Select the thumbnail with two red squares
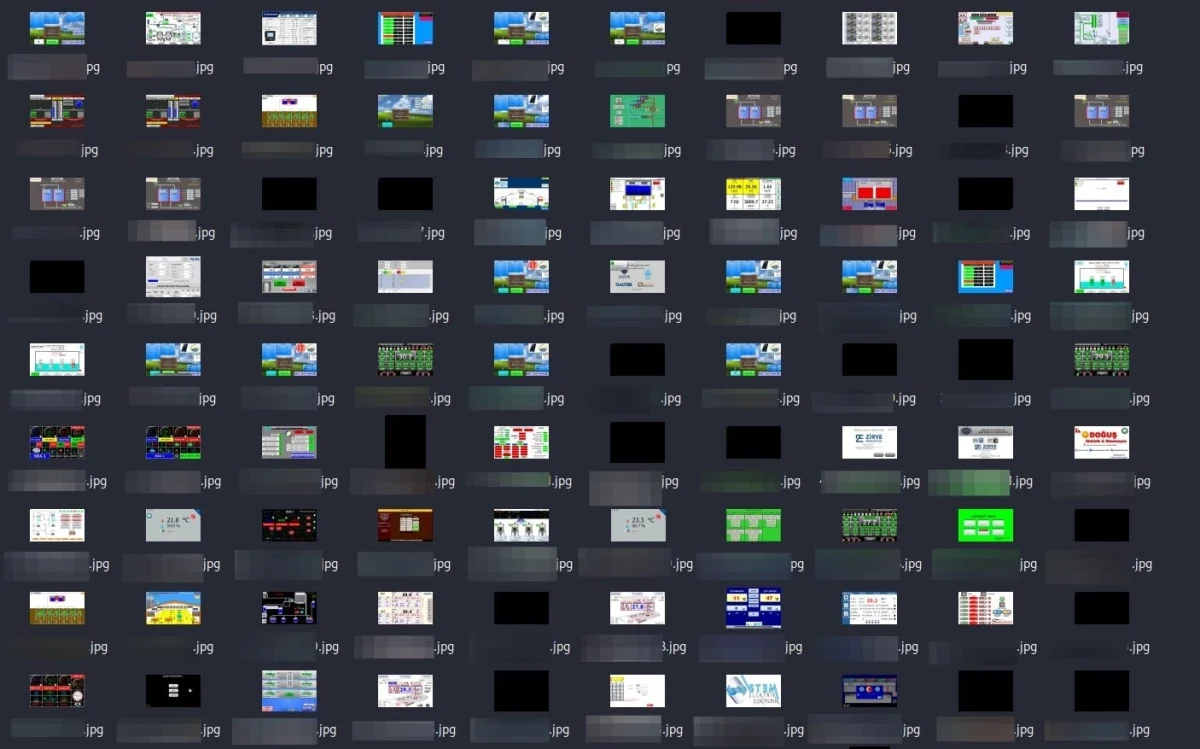Screen dimensions: 1200x749 click(x=869, y=193)
